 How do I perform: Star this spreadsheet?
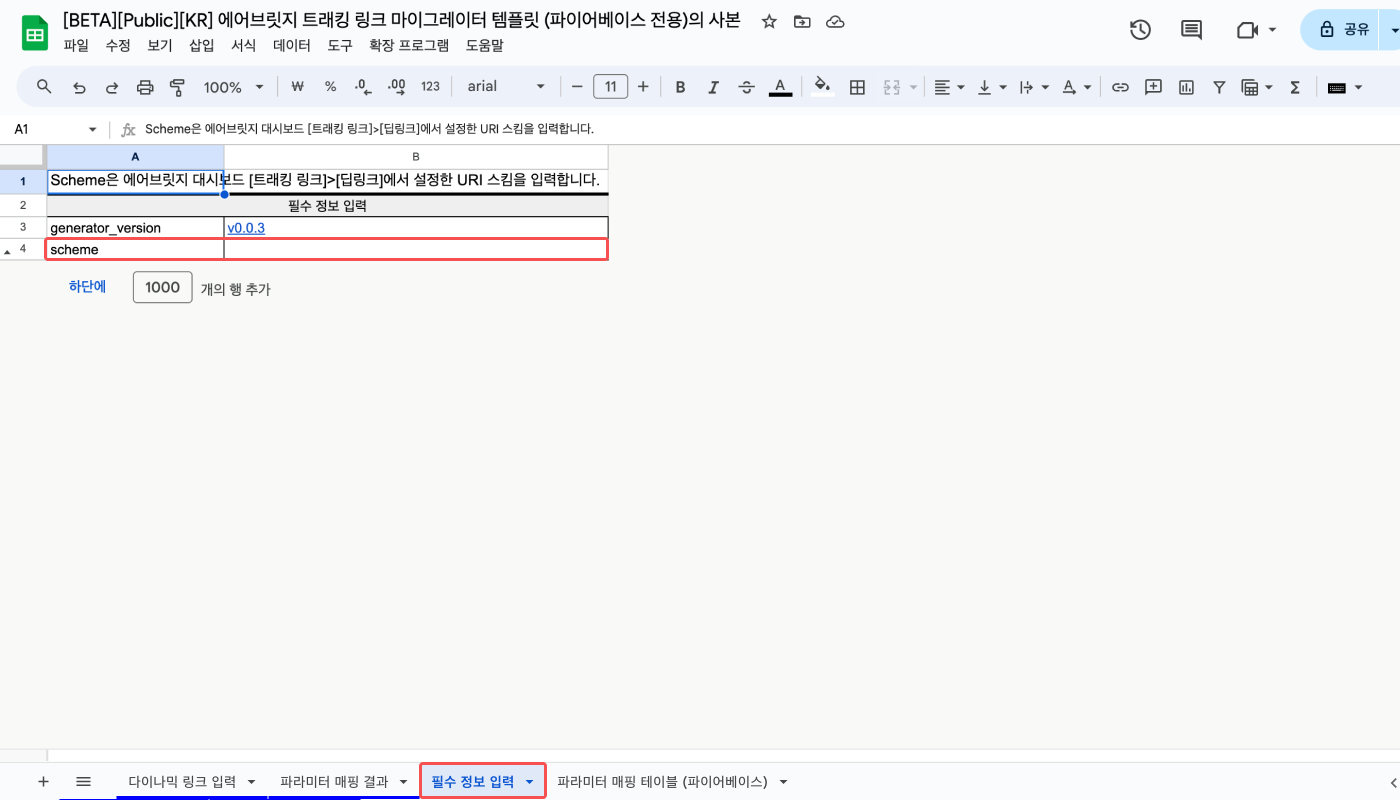(x=769, y=21)
